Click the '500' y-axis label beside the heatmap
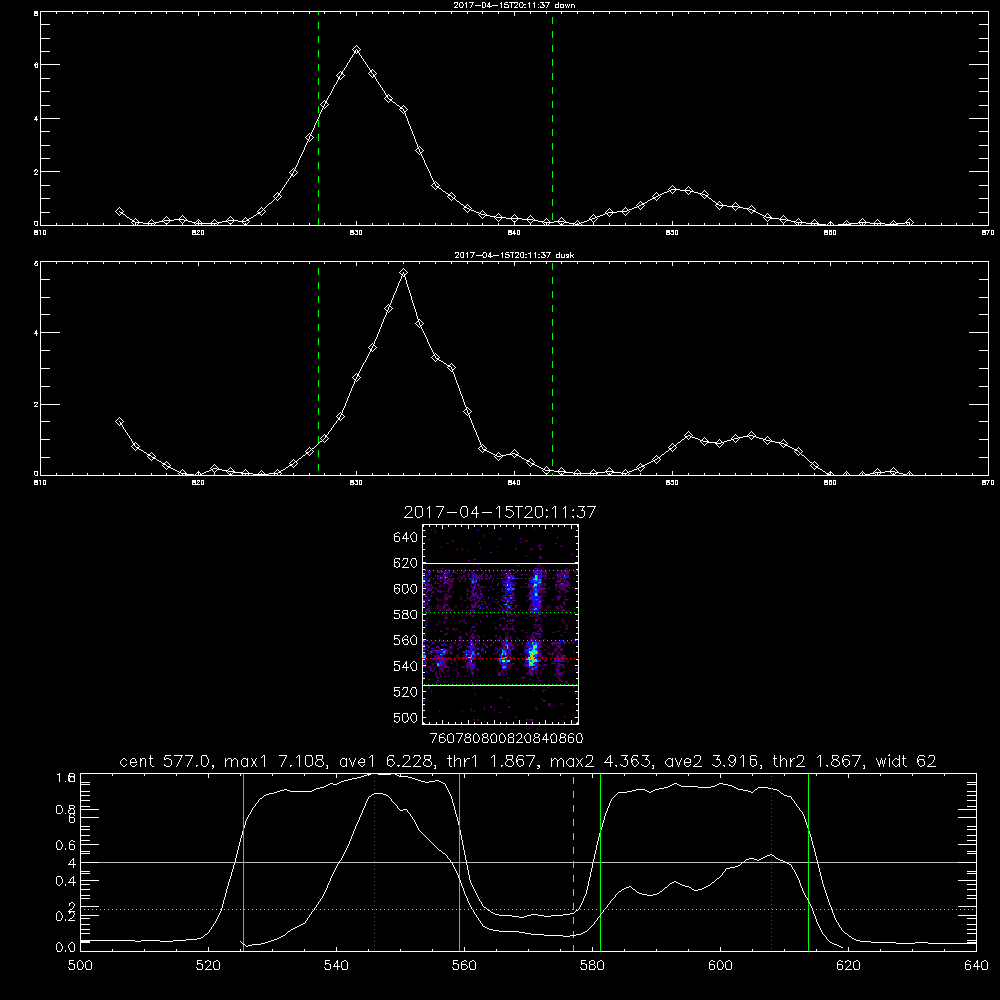 tap(406, 718)
